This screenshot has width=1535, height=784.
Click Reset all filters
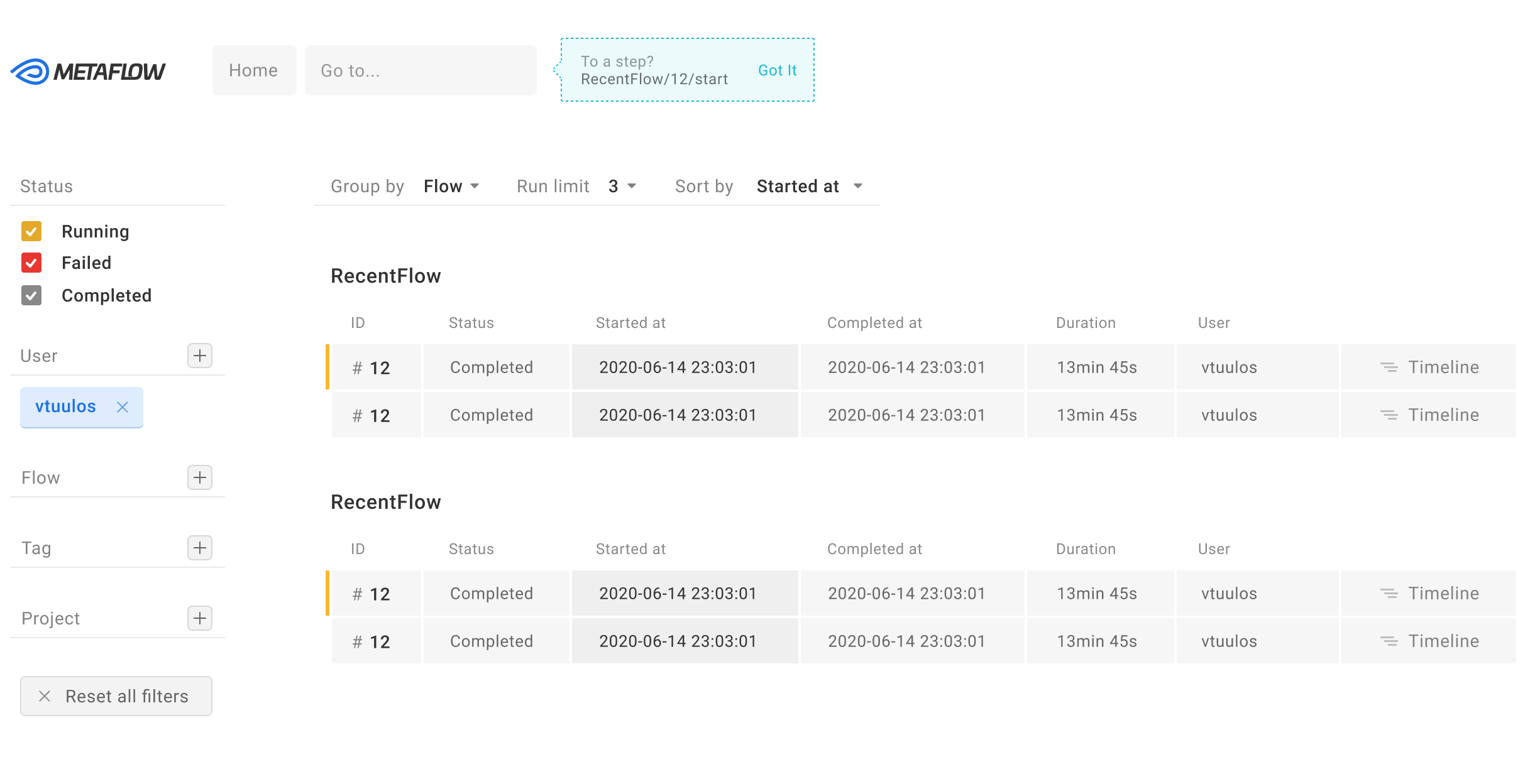pyautogui.click(x=116, y=696)
